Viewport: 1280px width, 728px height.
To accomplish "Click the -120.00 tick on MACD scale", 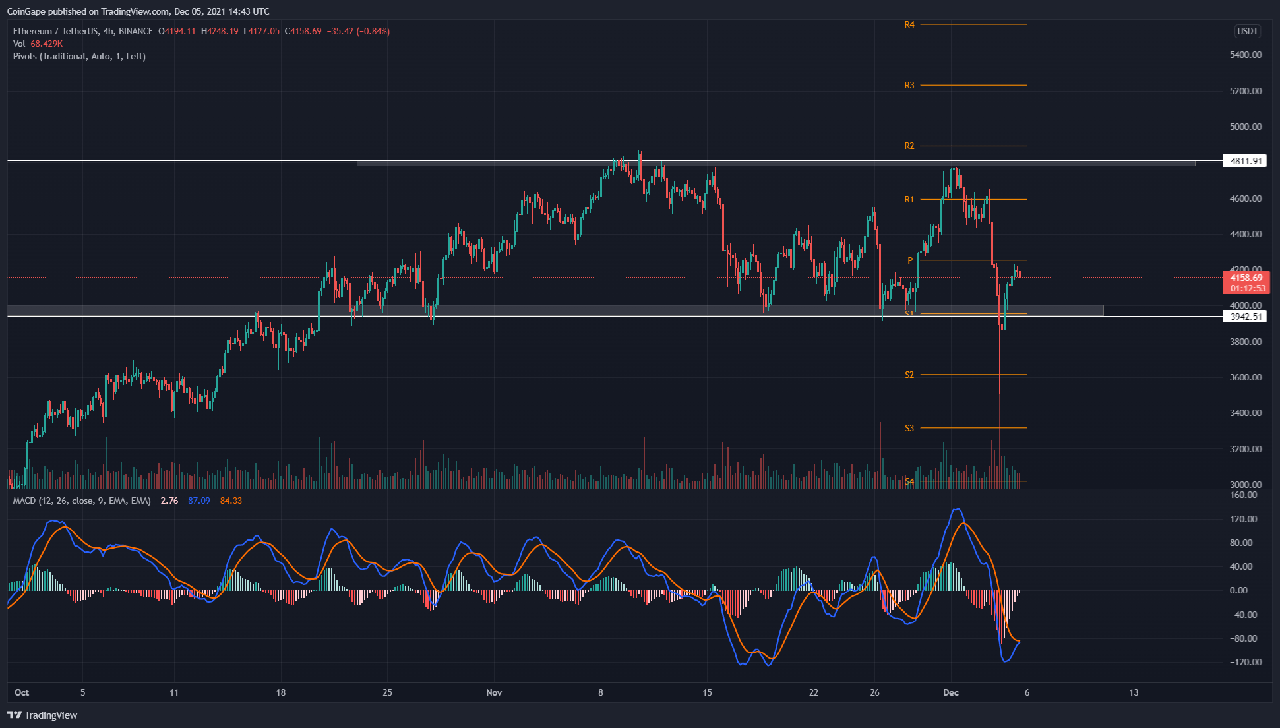I will pos(1245,662).
